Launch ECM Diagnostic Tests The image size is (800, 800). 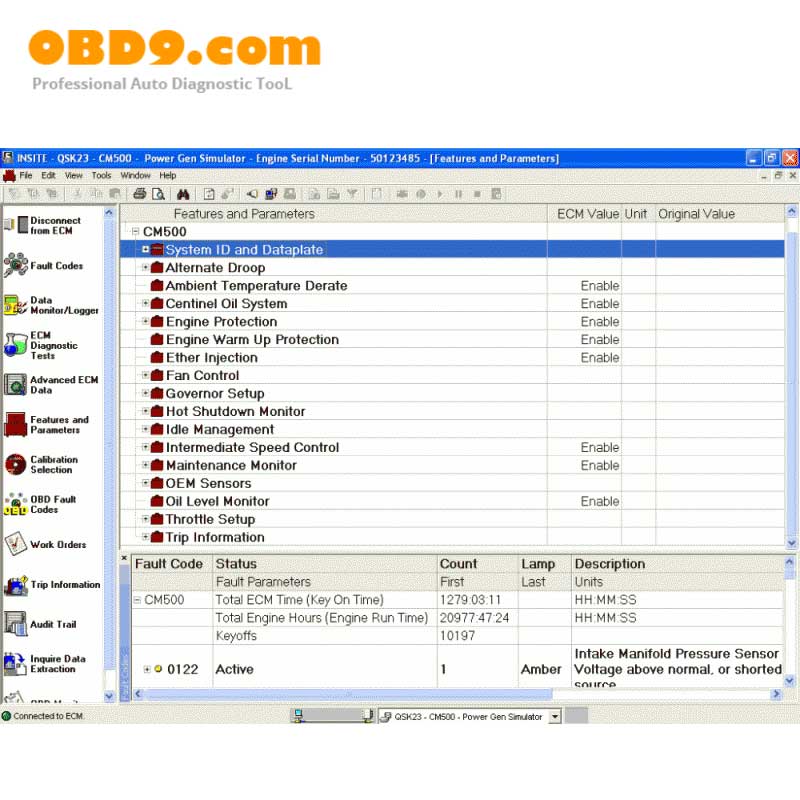pos(41,345)
